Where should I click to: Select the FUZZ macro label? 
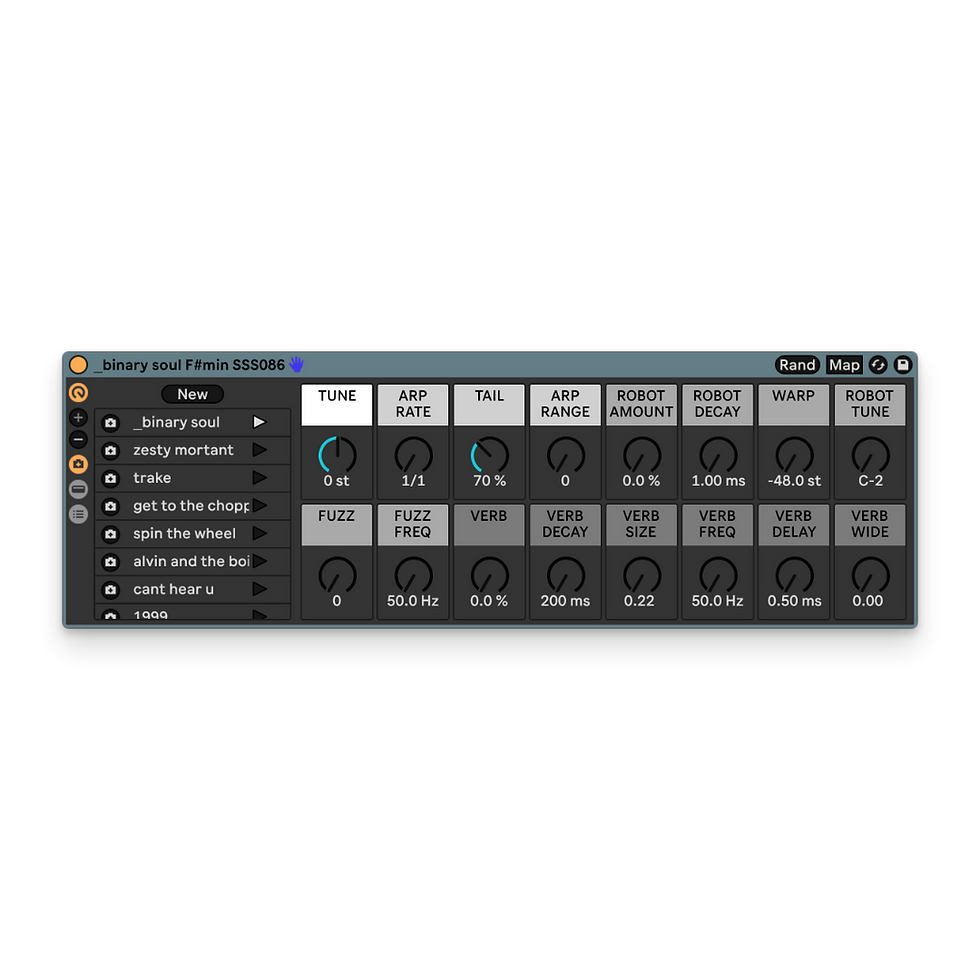pyautogui.click(x=337, y=524)
